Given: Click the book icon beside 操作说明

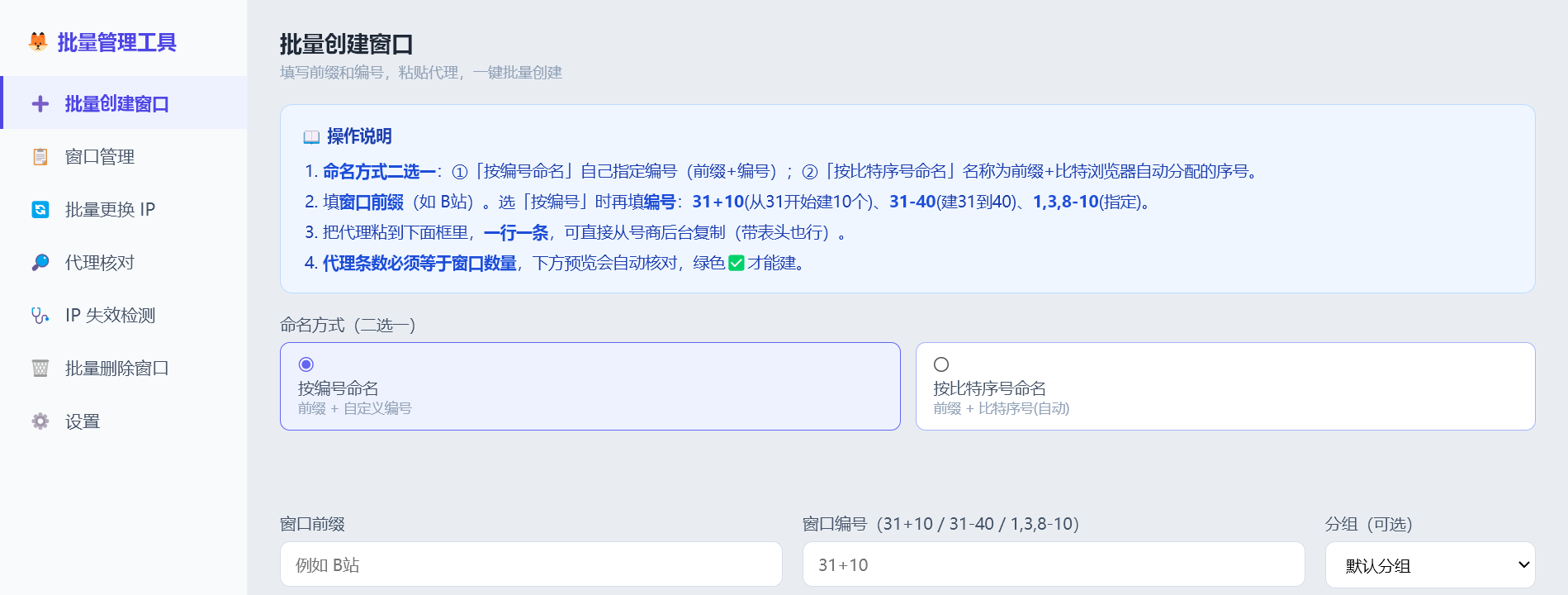Looking at the screenshot, I should tap(311, 137).
